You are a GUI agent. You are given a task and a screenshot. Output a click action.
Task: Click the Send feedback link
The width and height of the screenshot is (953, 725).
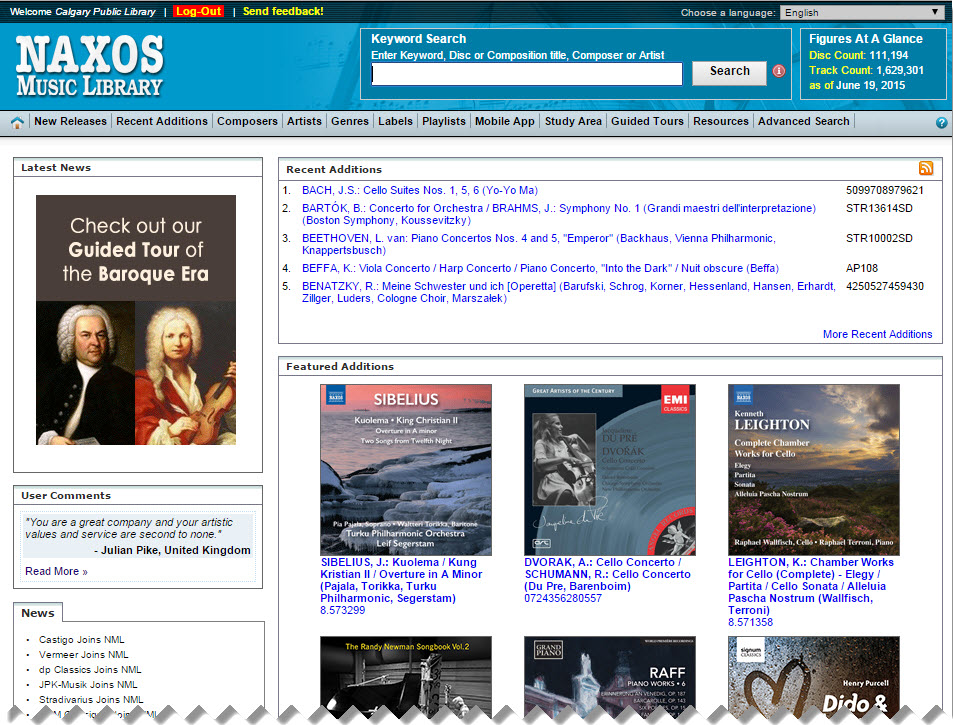pyautogui.click(x=283, y=12)
